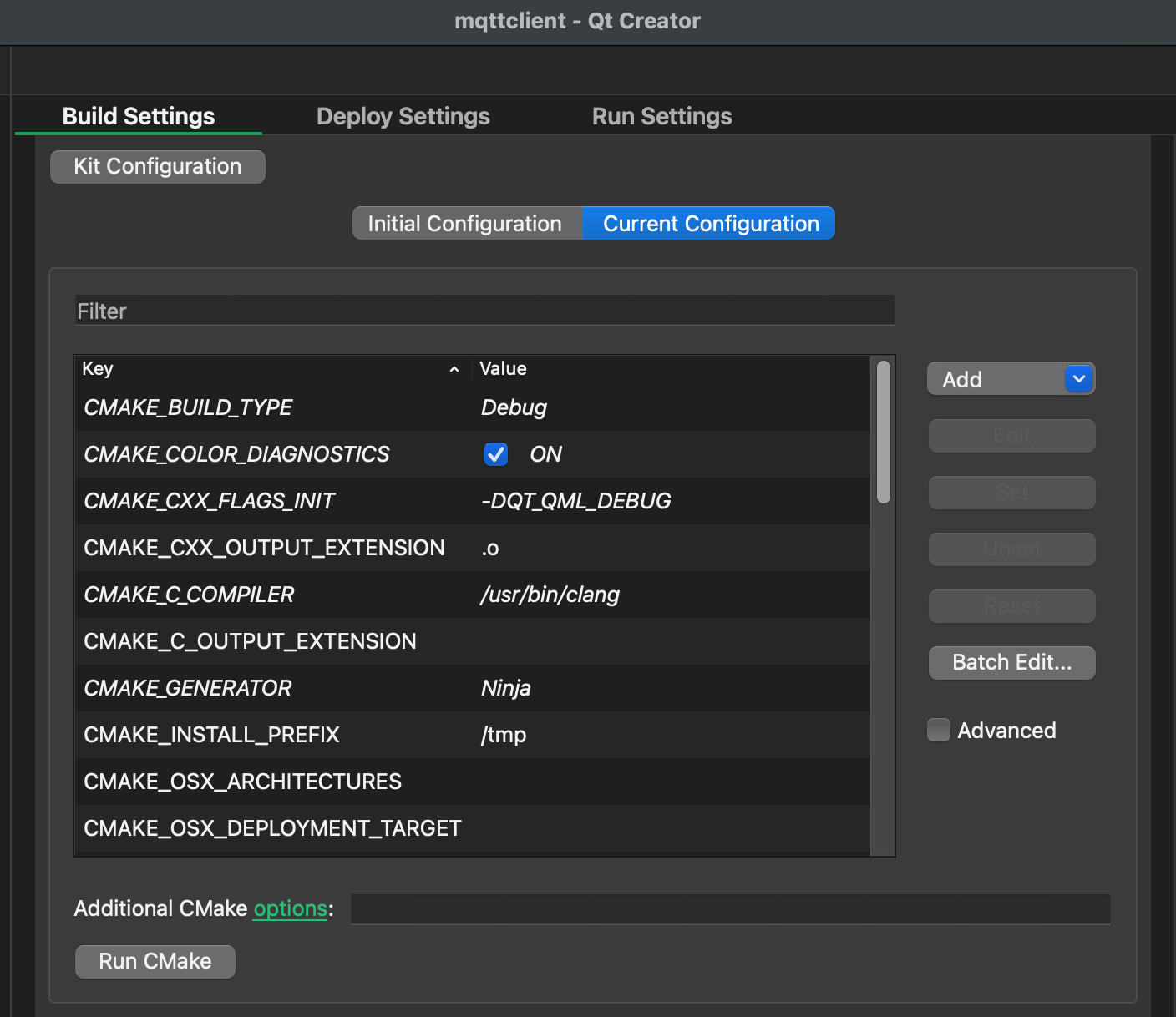The image size is (1176, 1017).
Task: Select the Build Settings tab
Action: tap(139, 116)
